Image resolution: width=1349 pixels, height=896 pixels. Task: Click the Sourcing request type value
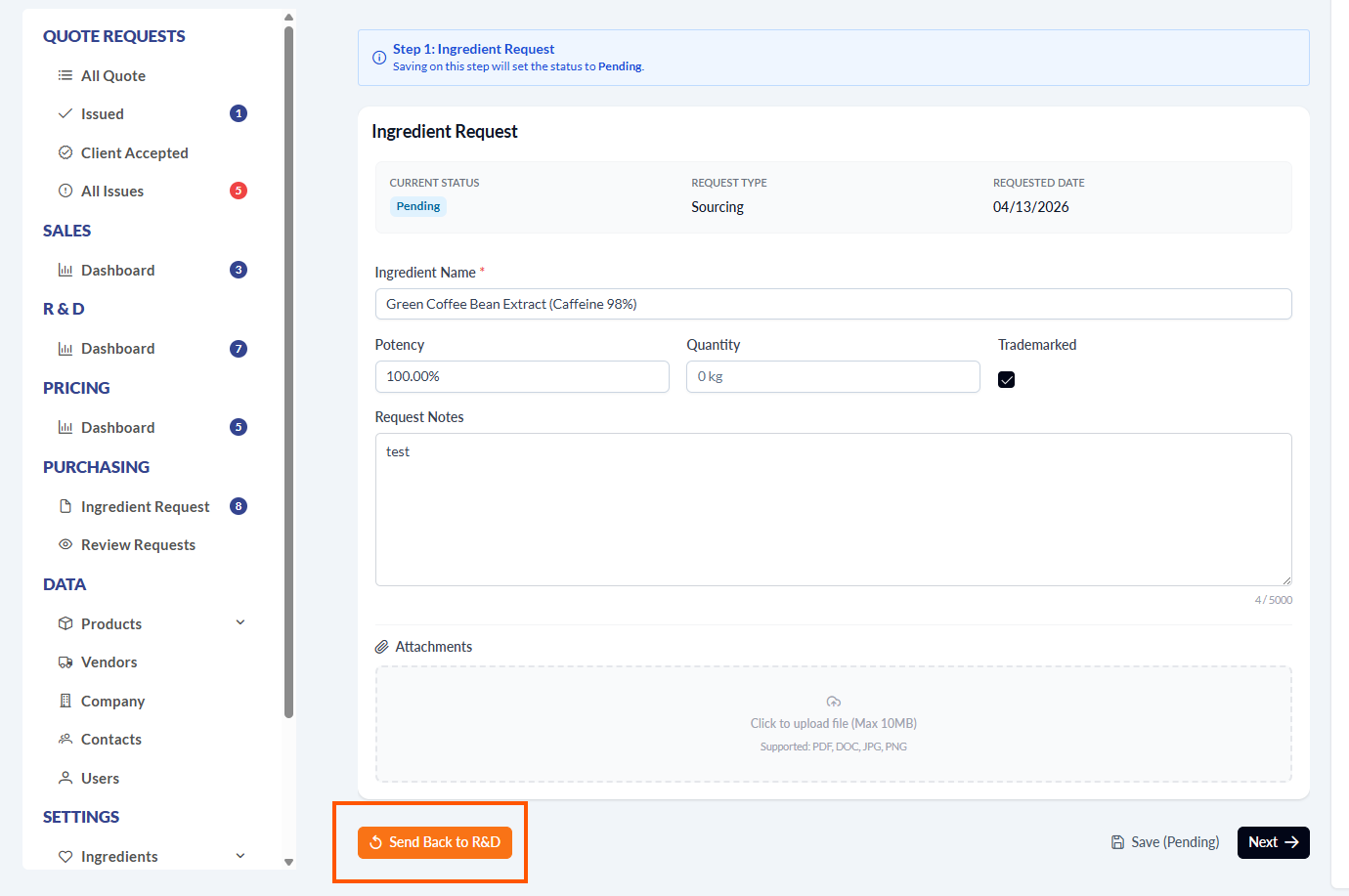(x=718, y=207)
